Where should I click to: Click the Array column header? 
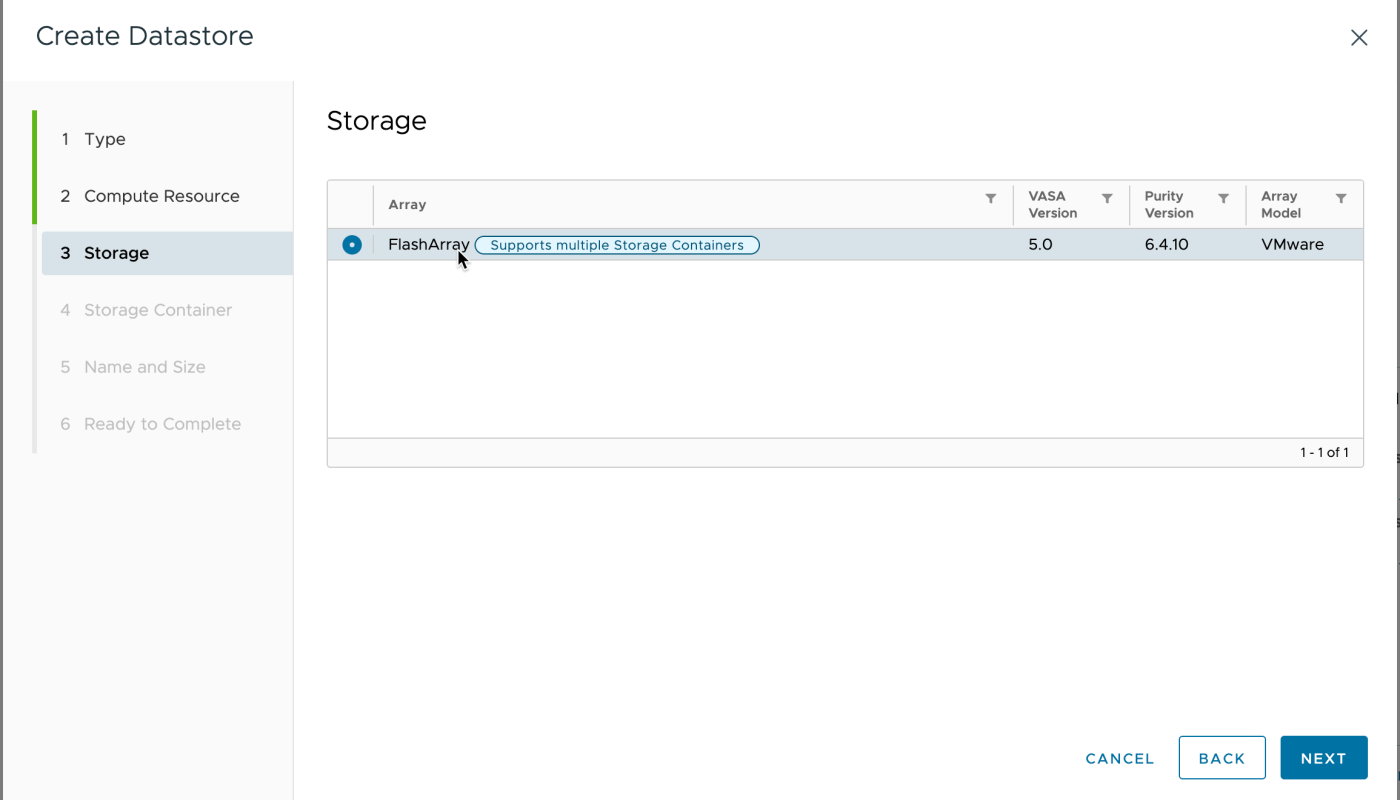point(407,205)
